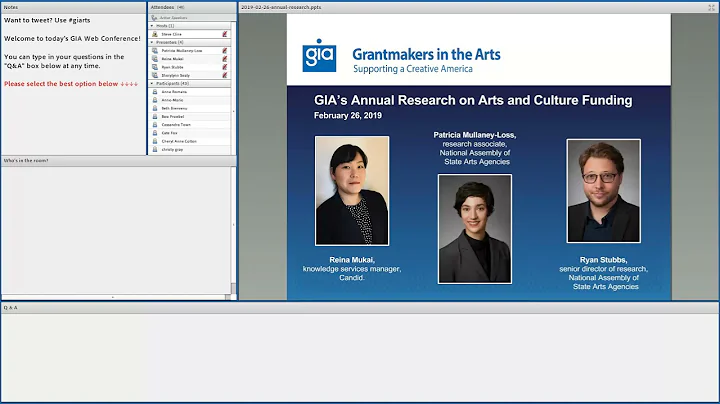The height and width of the screenshot is (404, 720).
Task: Click participant icon beside Casandra Town
Action: (x=155, y=124)
